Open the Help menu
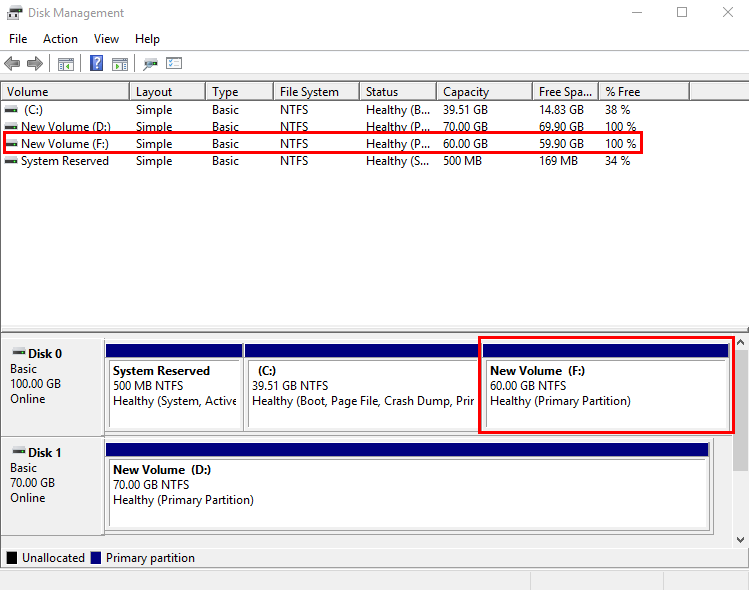Viewport: 749px width, 590px height. point(147,39)
